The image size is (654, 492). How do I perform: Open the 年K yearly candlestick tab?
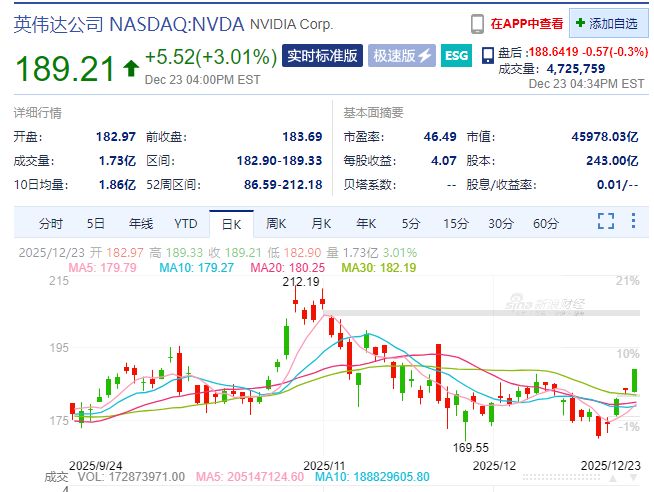point(365,223)
